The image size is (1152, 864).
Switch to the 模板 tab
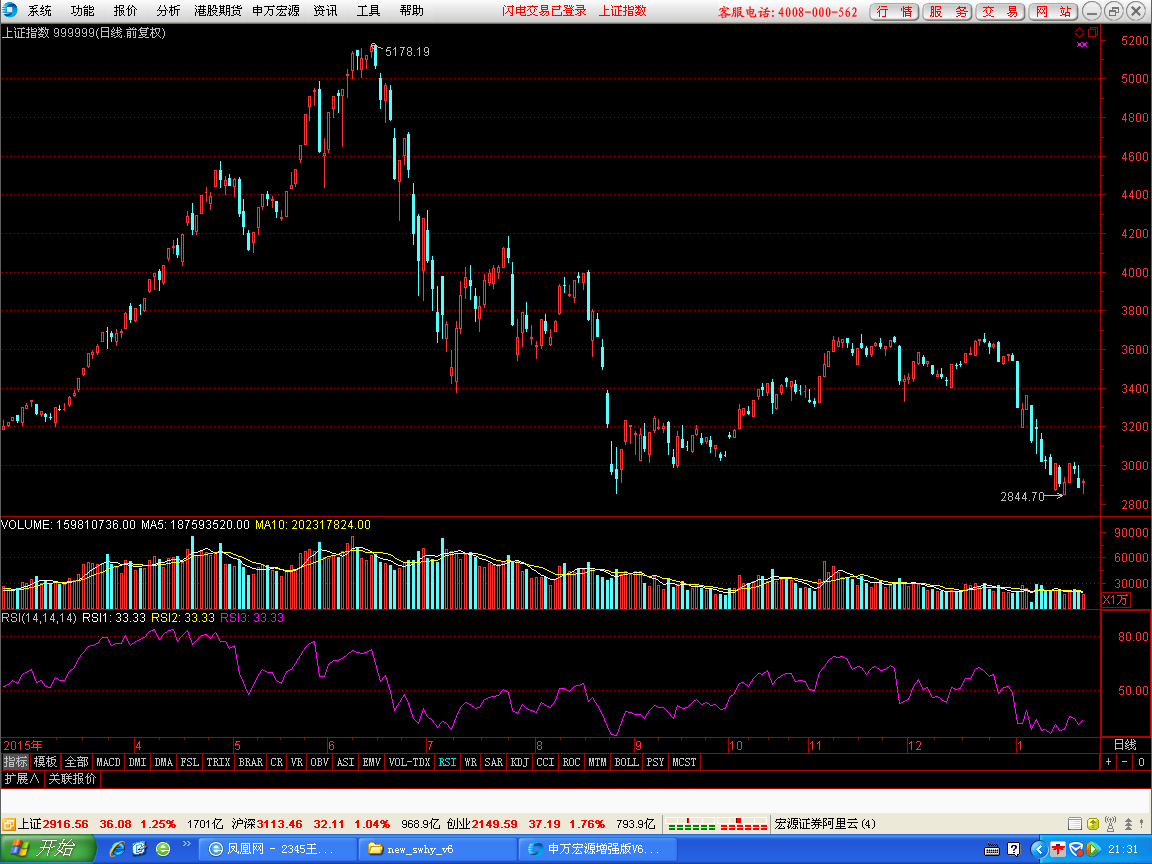tap(46, 762)
